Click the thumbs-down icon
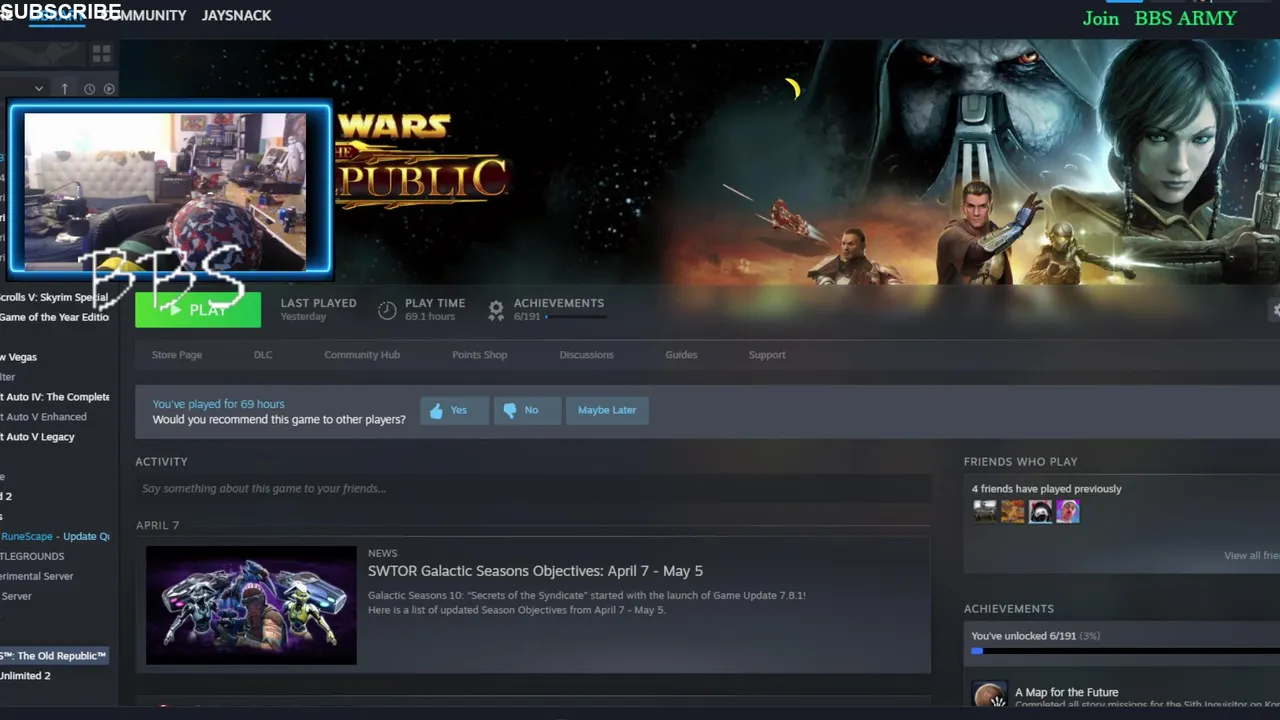 pos(510,410)
